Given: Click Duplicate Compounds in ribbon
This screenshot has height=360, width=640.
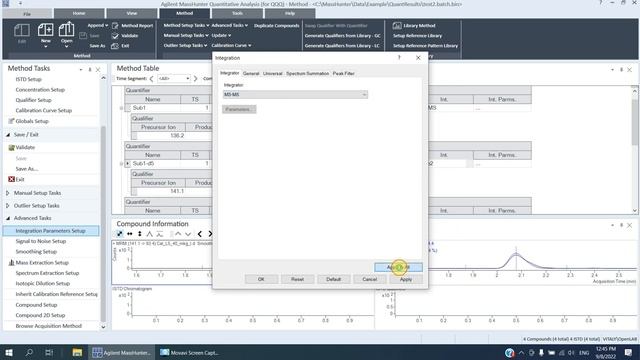Looking at the screenshot, I should click(x=276, y=25).
